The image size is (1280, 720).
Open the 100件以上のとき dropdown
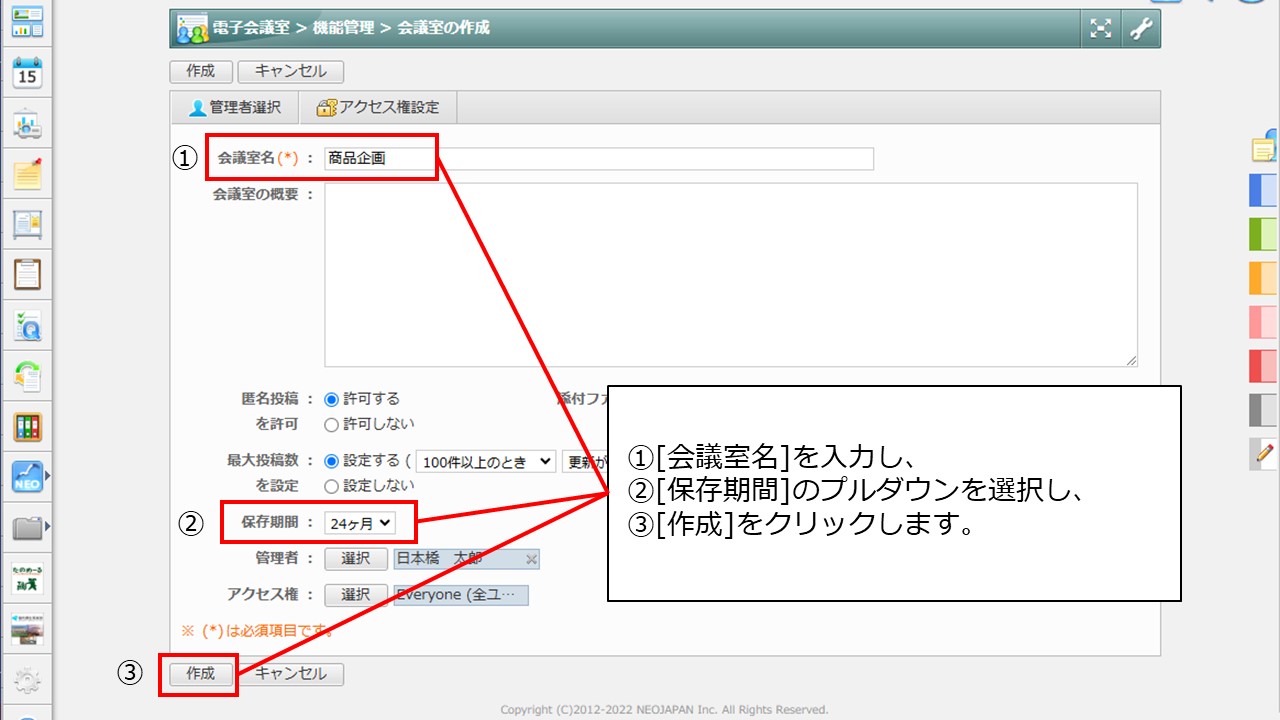pyautogui.click(x=486, y=462)
